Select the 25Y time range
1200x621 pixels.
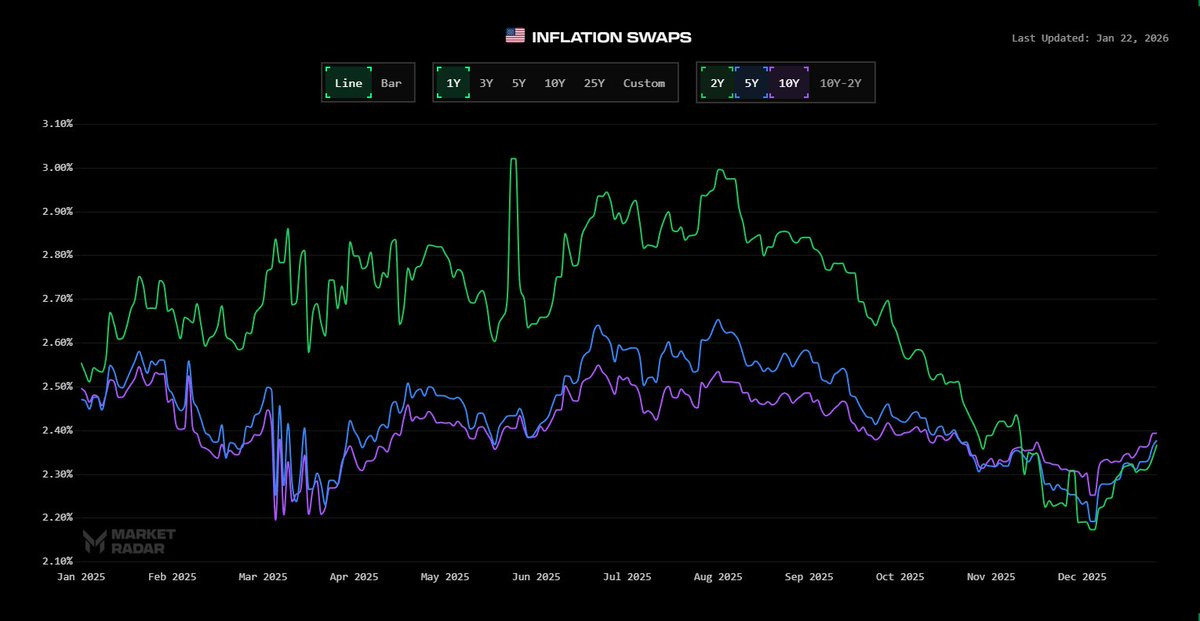(x=594, y=83)
